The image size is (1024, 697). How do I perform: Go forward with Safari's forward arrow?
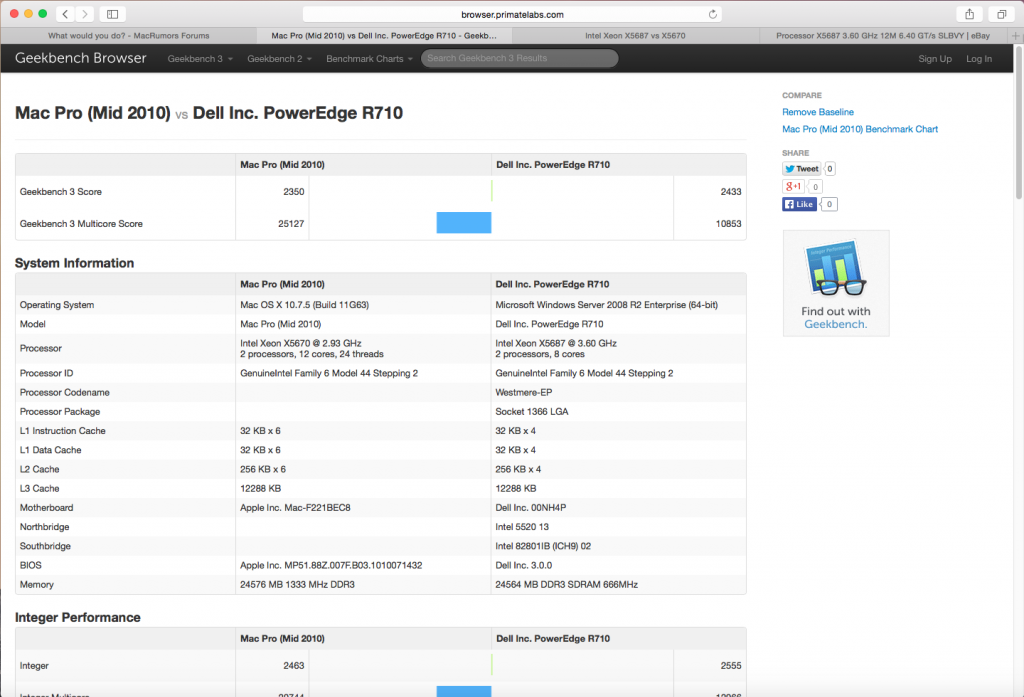tap(84, 14)
